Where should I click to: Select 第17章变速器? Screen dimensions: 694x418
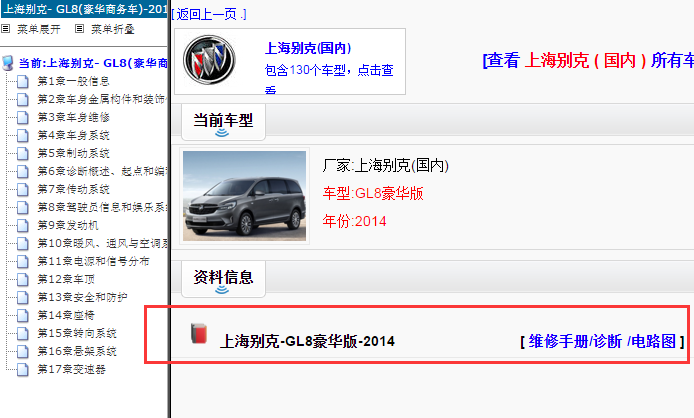pos(71,369)
